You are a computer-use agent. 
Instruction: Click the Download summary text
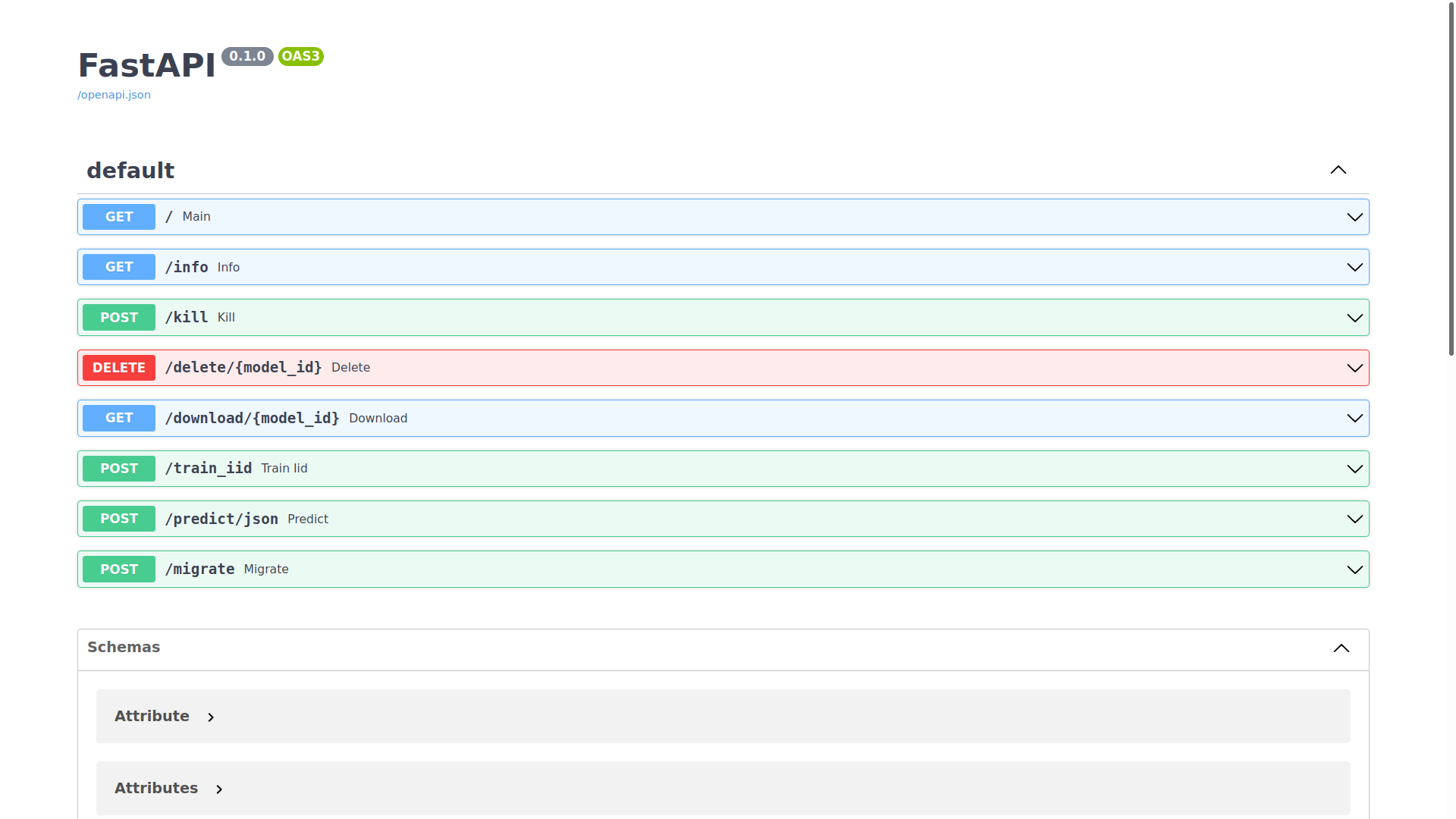click(378, 419)
